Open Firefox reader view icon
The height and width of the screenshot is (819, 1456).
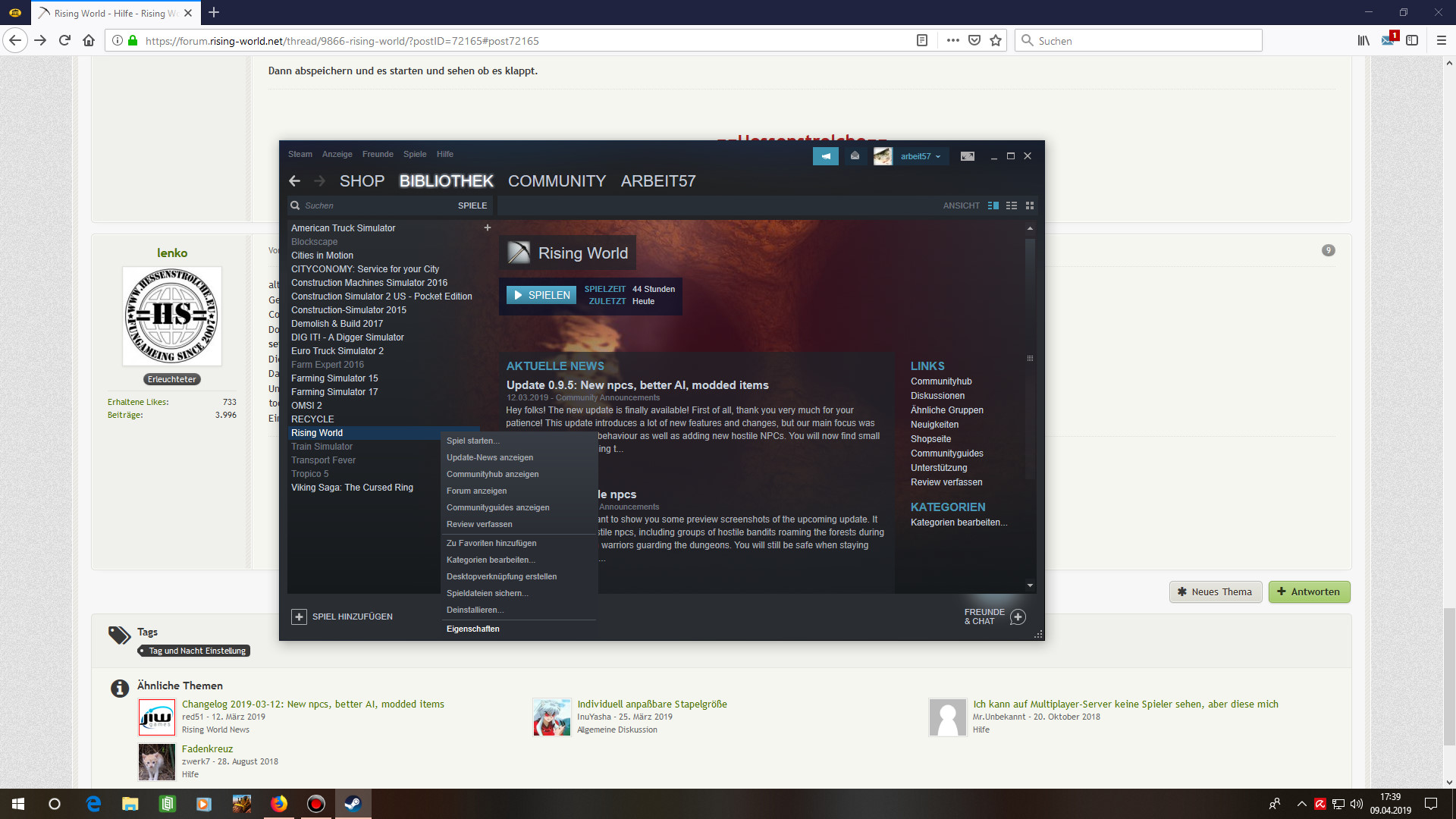[x=922, y=41]
